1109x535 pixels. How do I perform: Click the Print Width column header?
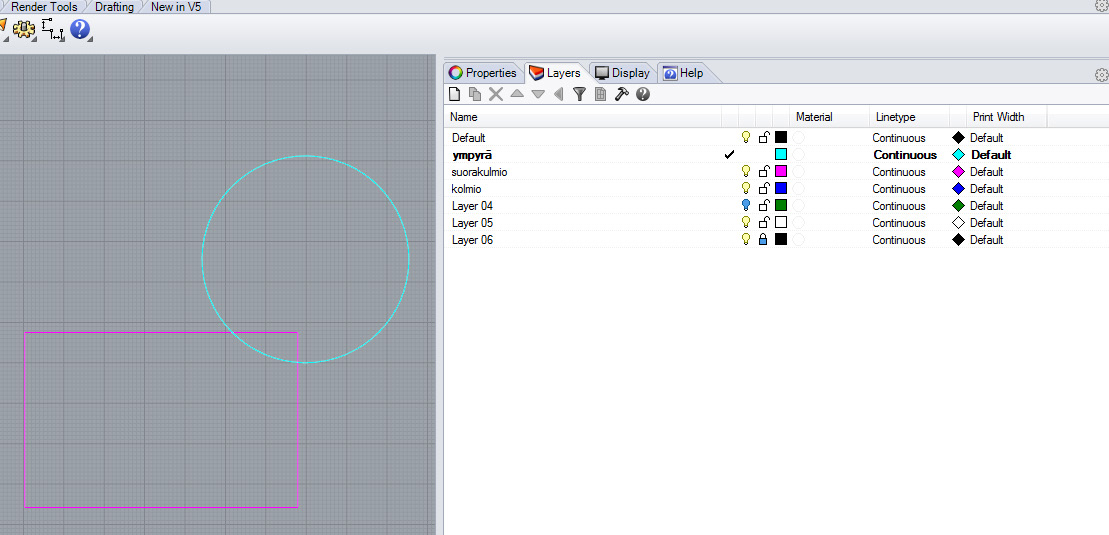coord(1006,117)
